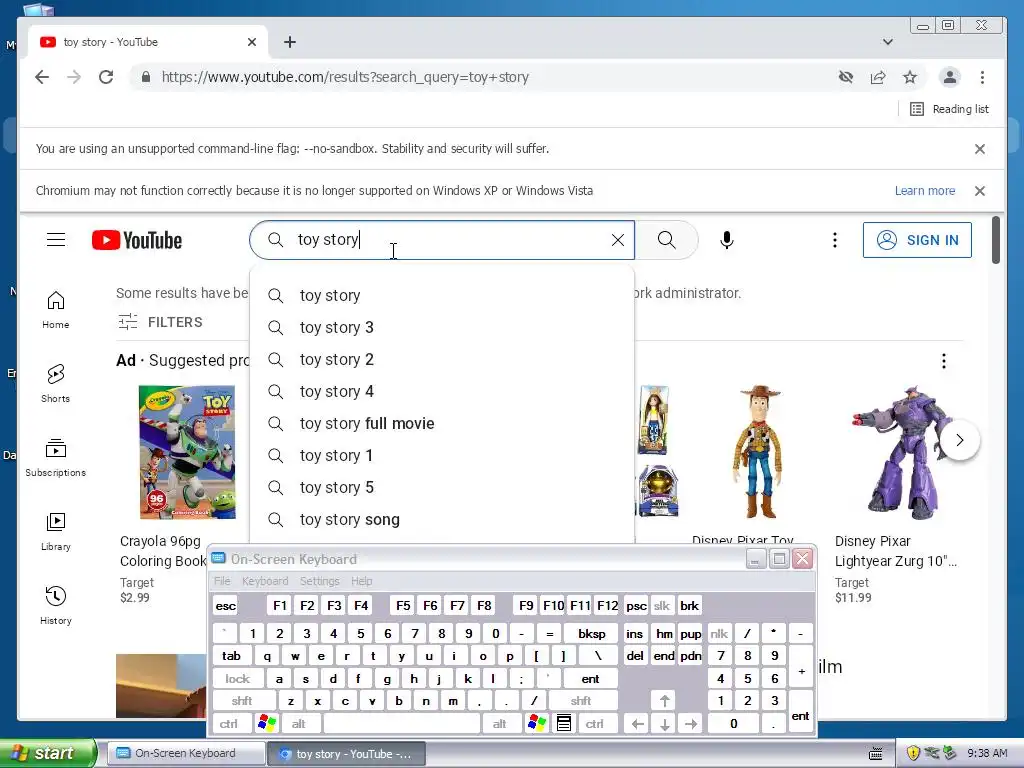Viewport: 1024px width, 768px height.
Task: Choose suggestion "toy story 1"
Action: [x=442, y=455]
